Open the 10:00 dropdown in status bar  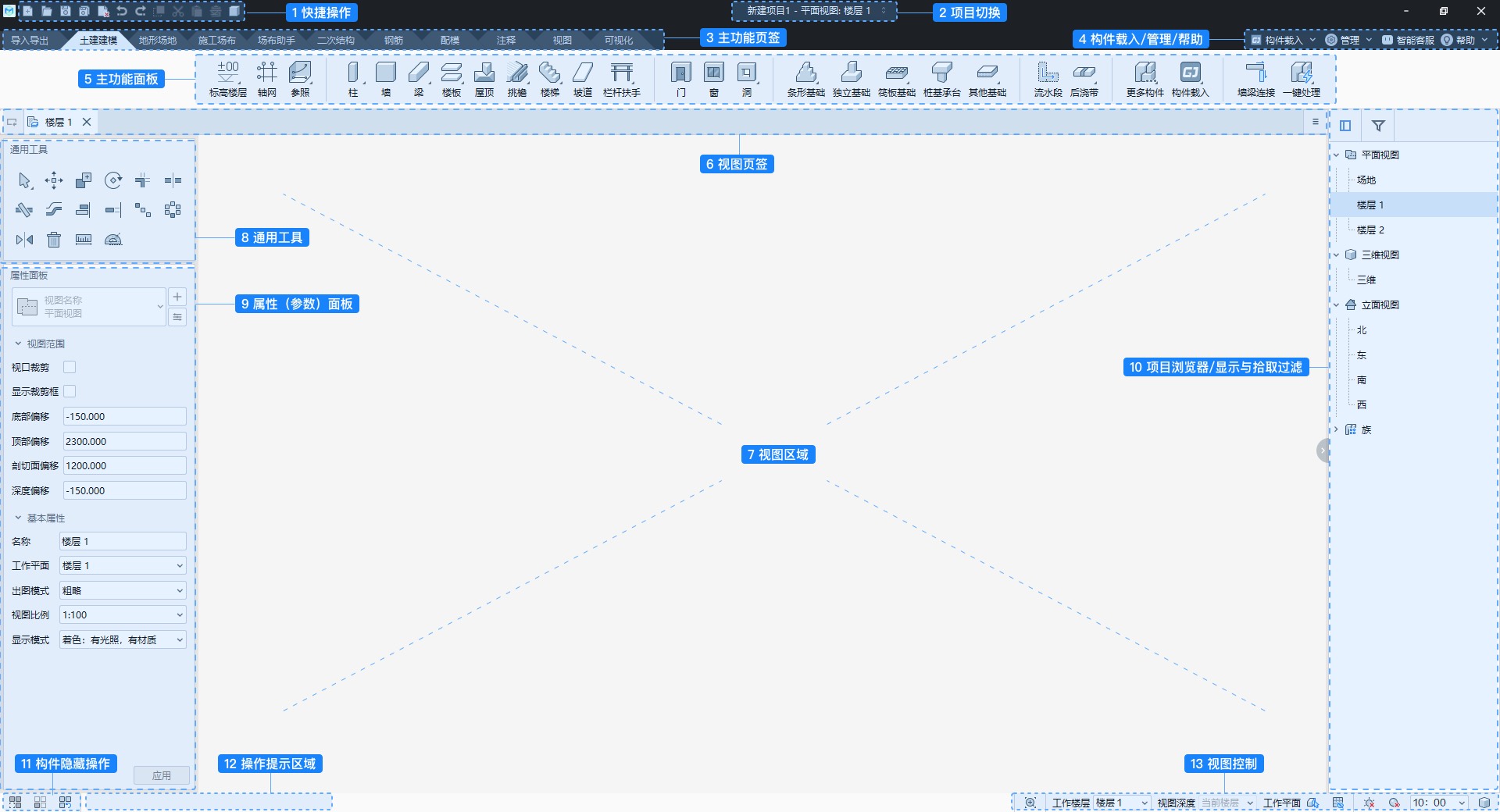coord(1439,803)
